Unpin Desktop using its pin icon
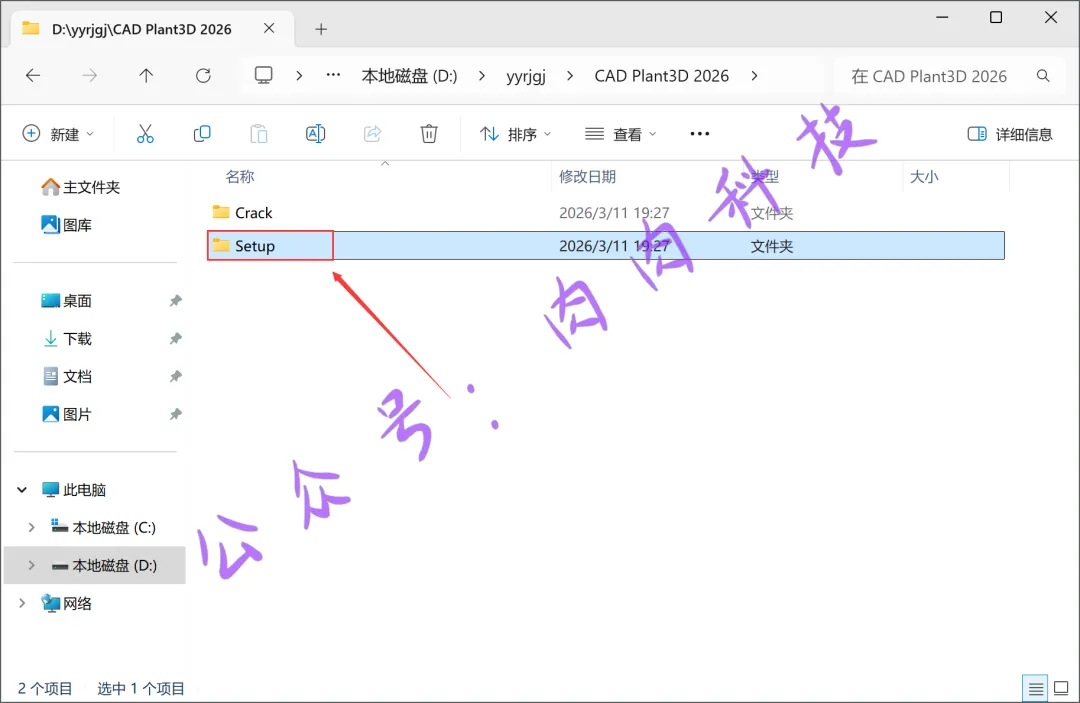The image size is (1080, 703). (176, 301)
